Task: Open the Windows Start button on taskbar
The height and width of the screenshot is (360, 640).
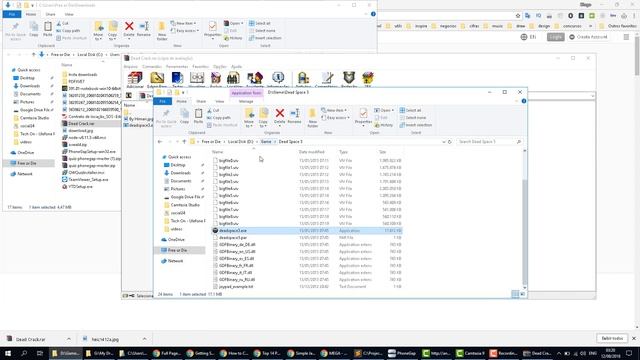Action: (x=7, y=353)
